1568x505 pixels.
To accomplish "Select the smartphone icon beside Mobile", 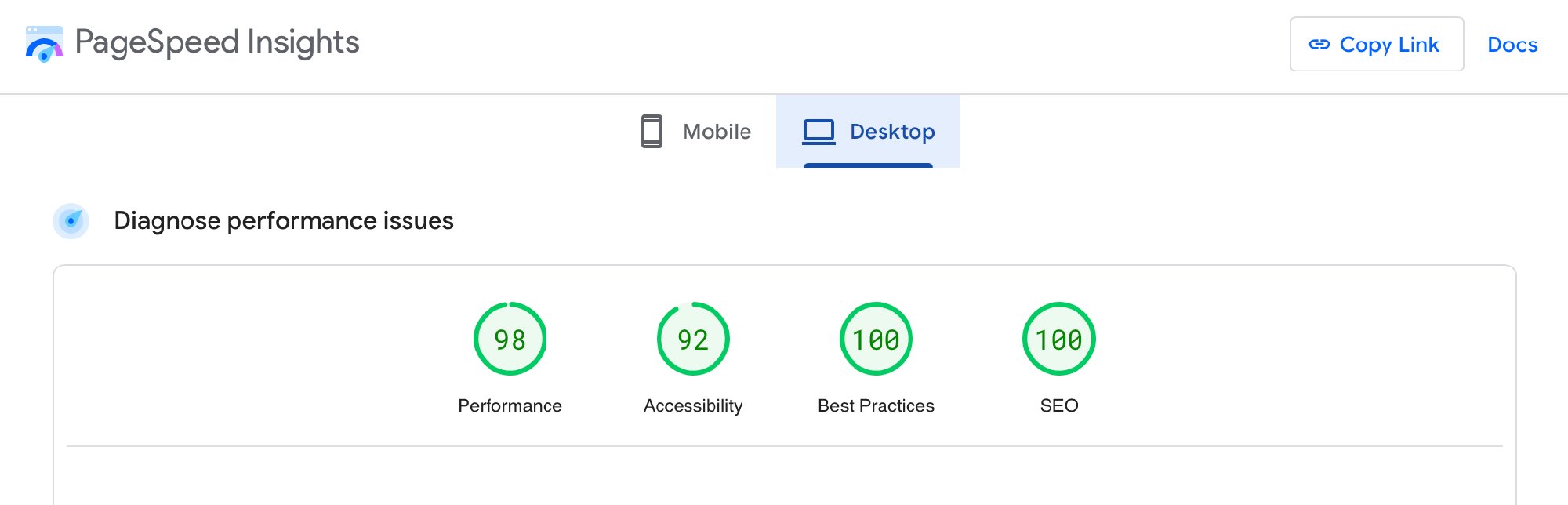I will [x=649, y=132].
